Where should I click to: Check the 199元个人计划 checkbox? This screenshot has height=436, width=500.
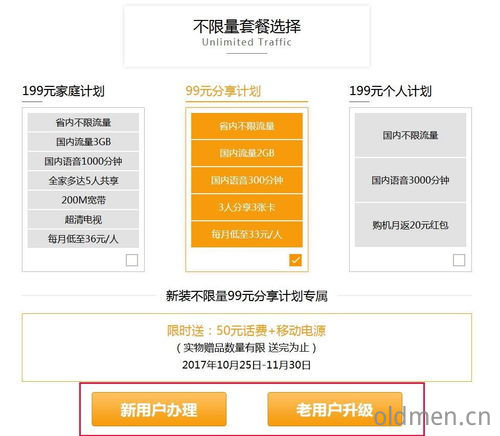coord(459,260)
